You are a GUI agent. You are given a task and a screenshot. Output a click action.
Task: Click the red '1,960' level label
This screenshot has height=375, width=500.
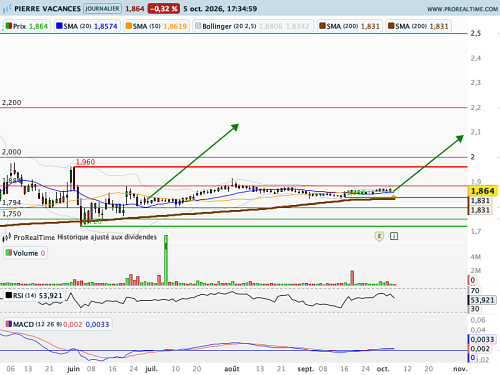(x=85, y=162)
